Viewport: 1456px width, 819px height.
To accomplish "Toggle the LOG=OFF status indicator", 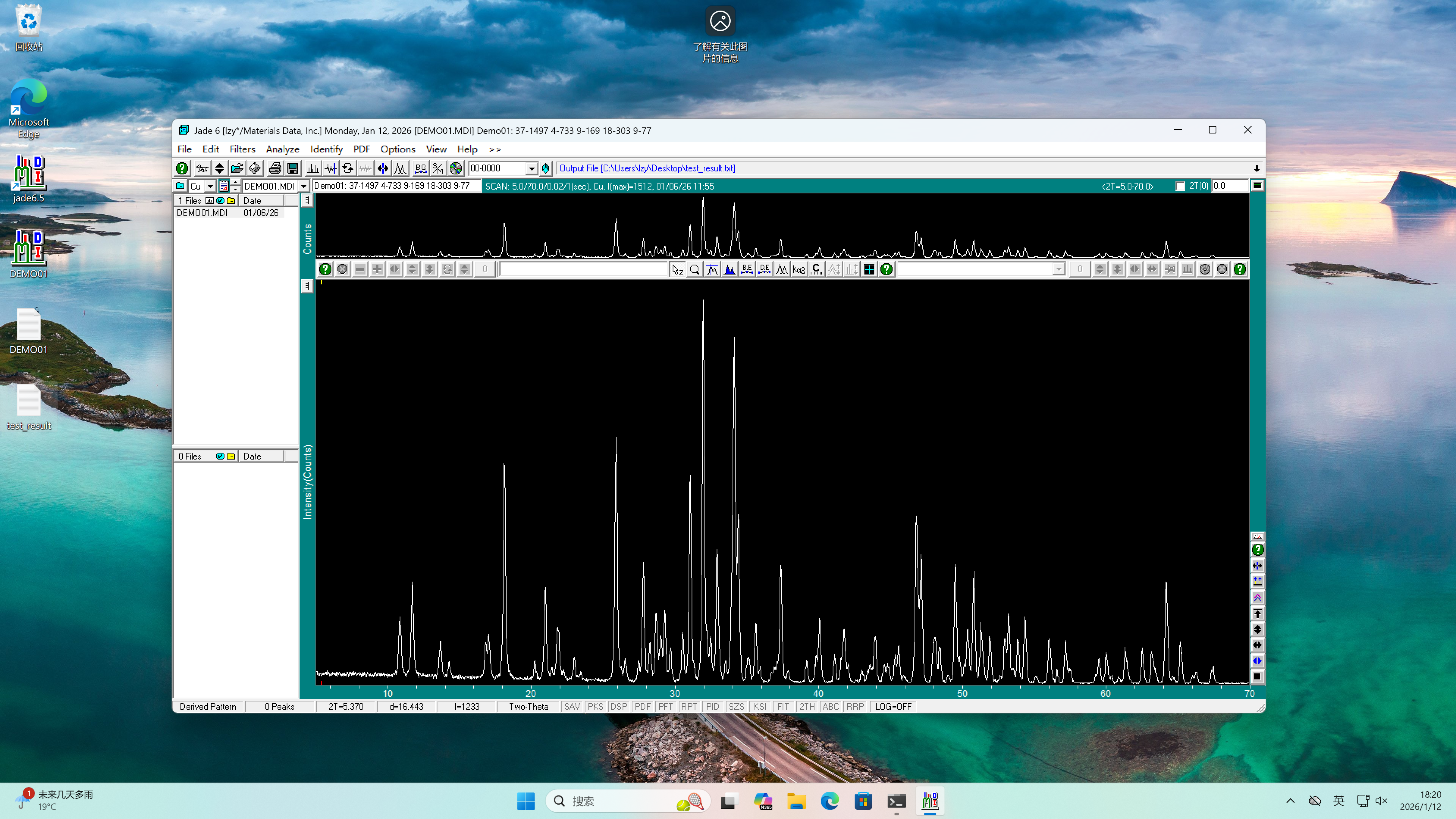I will 893,706.
